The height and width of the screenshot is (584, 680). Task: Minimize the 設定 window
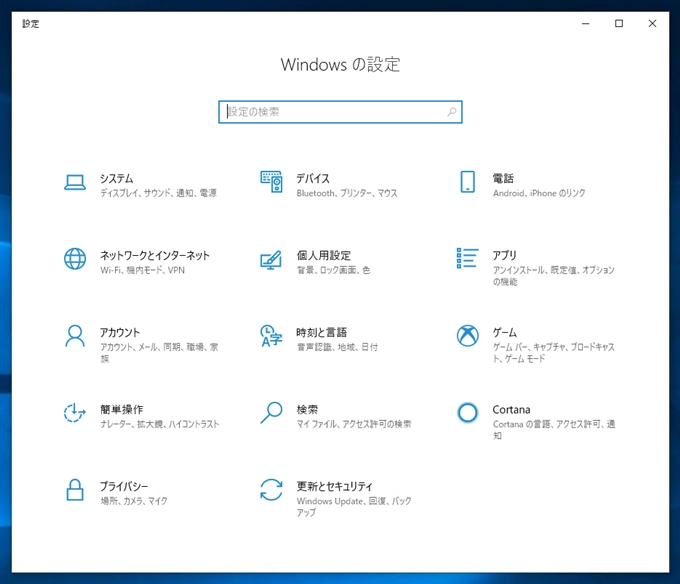point(585,23)
